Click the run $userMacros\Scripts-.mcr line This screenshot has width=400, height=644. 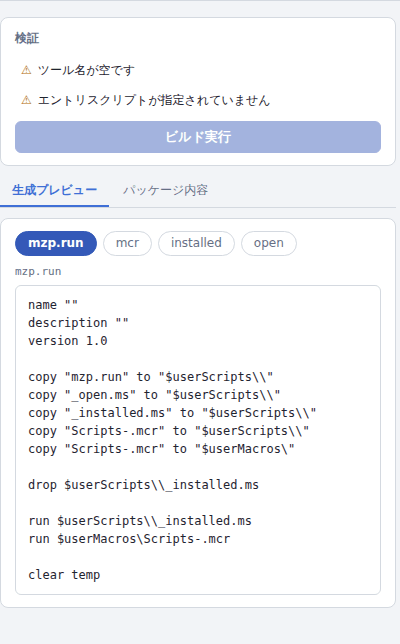(129, 539)
